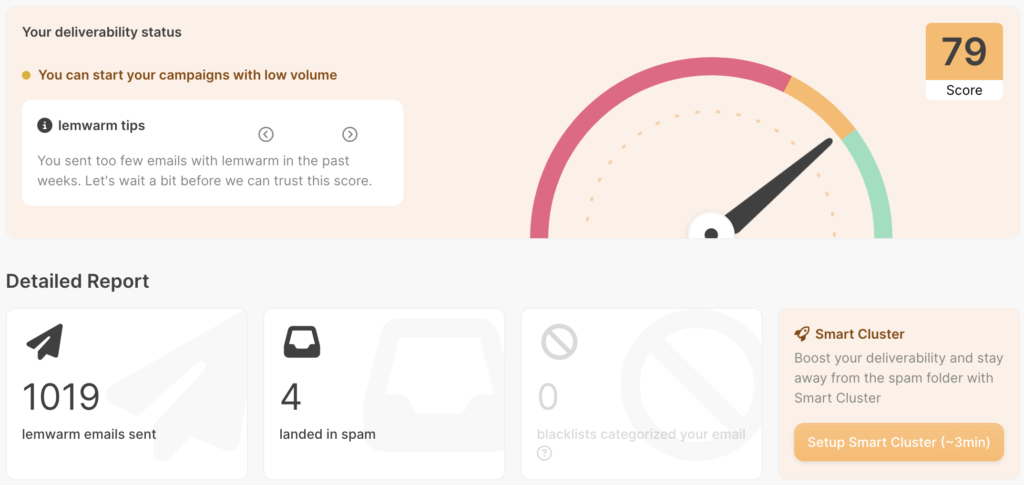
Task: Click the Smart Cluster rocket icon
Action: pos(802,334)
